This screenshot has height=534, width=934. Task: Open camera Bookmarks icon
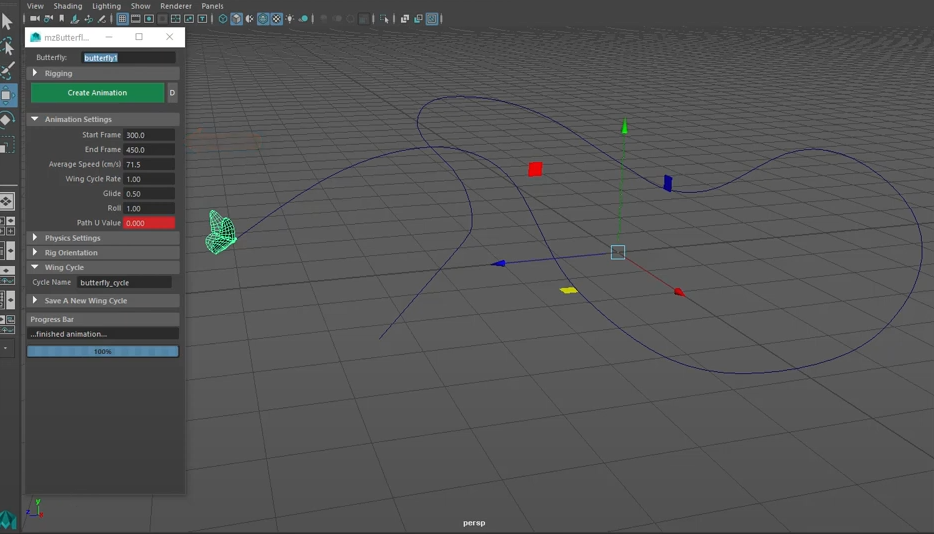[61, 18]
